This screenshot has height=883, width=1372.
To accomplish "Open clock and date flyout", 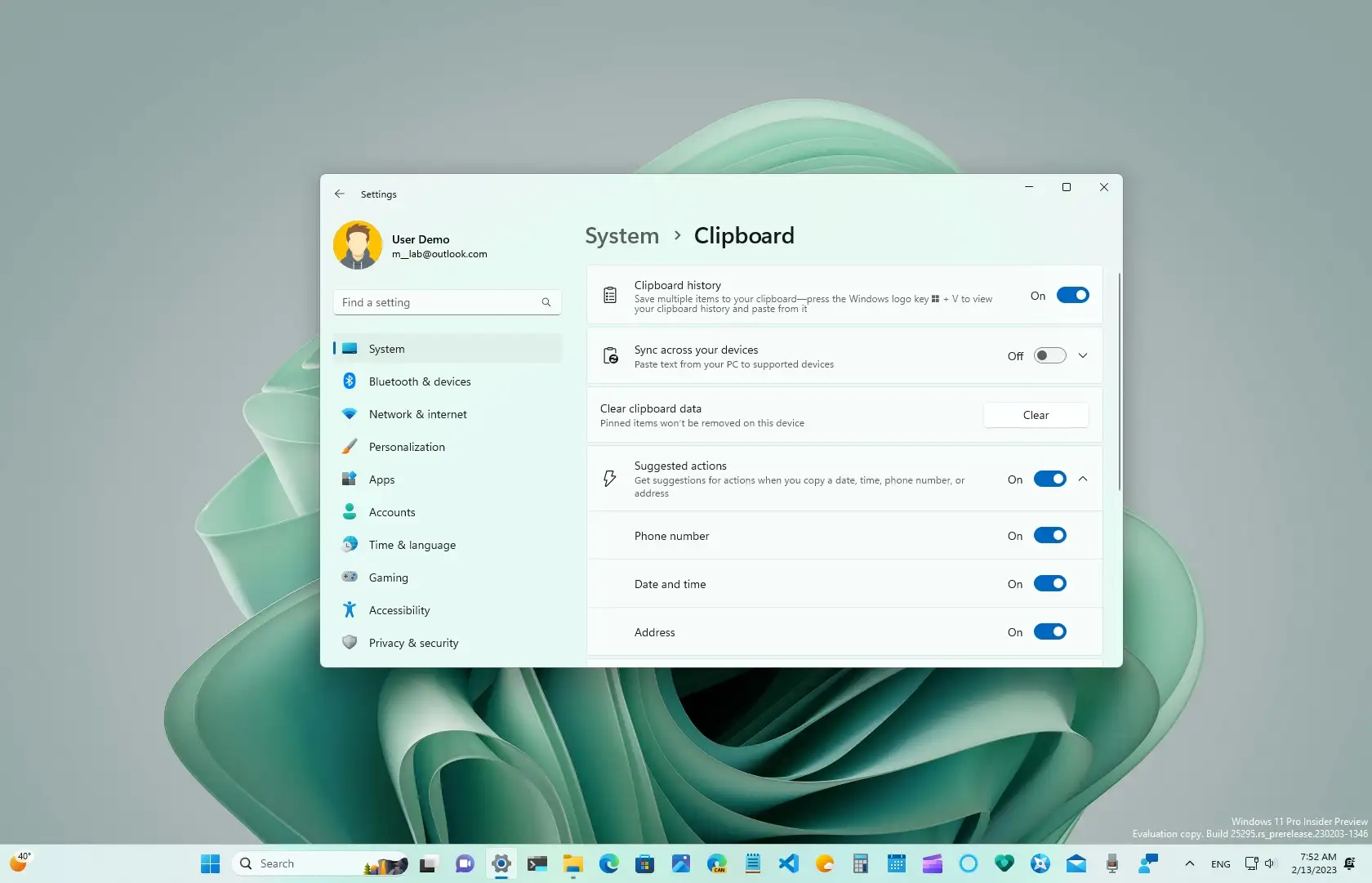I will pos(1314,863).
